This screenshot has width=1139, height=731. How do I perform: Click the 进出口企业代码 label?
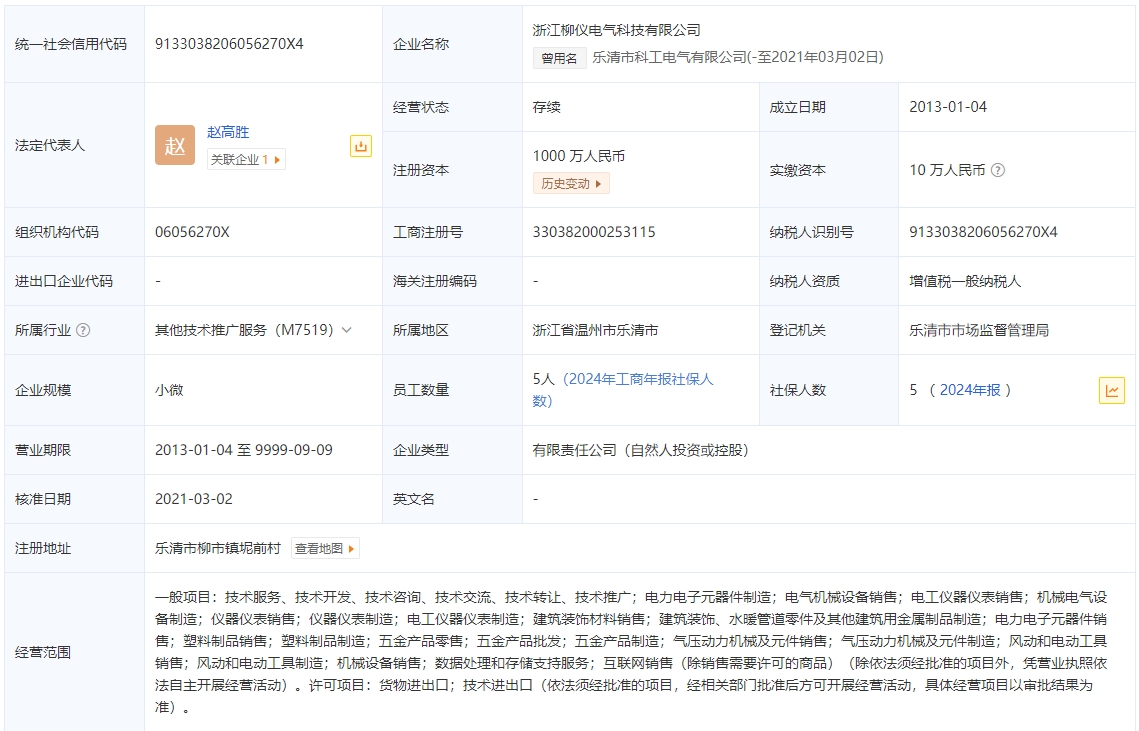[x=63, y=281]
